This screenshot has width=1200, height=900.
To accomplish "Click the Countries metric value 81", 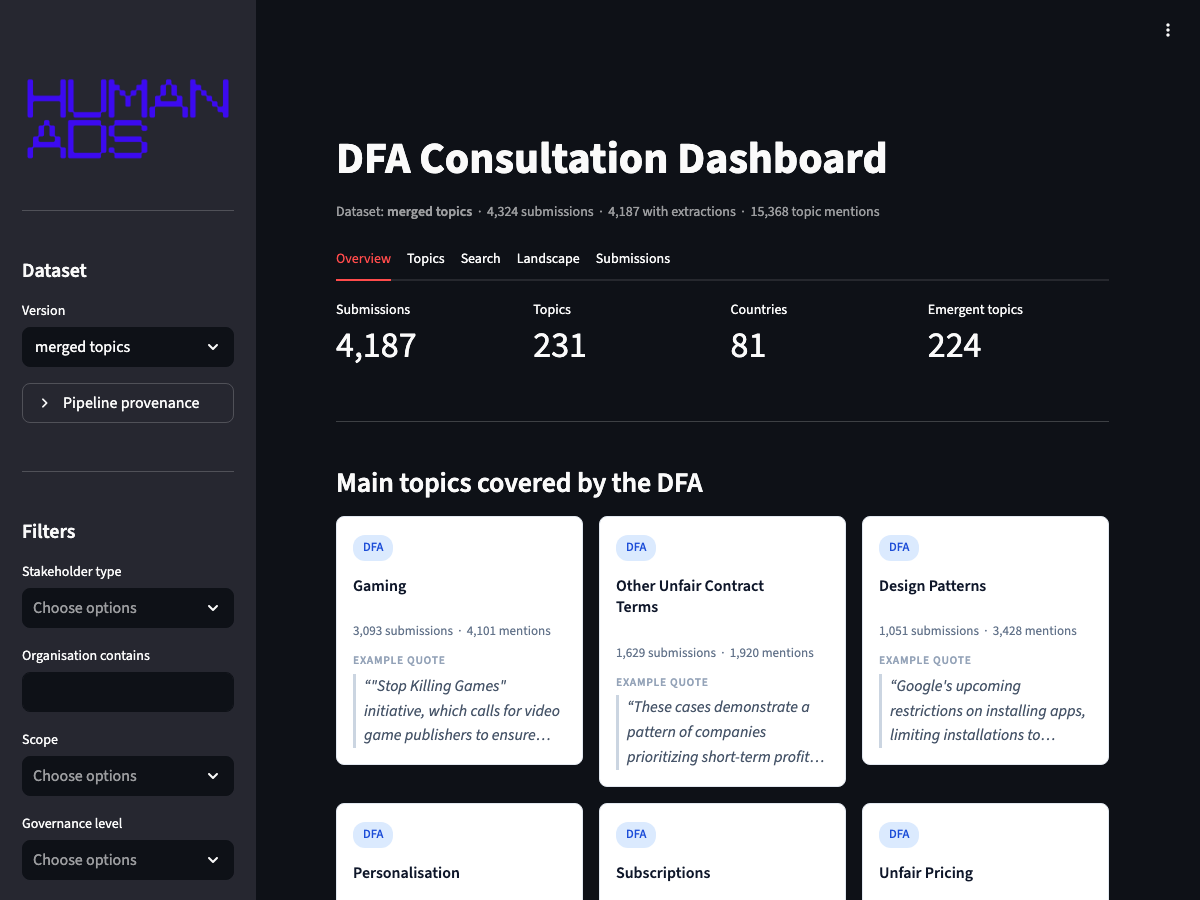I will (x=748, y=346).
